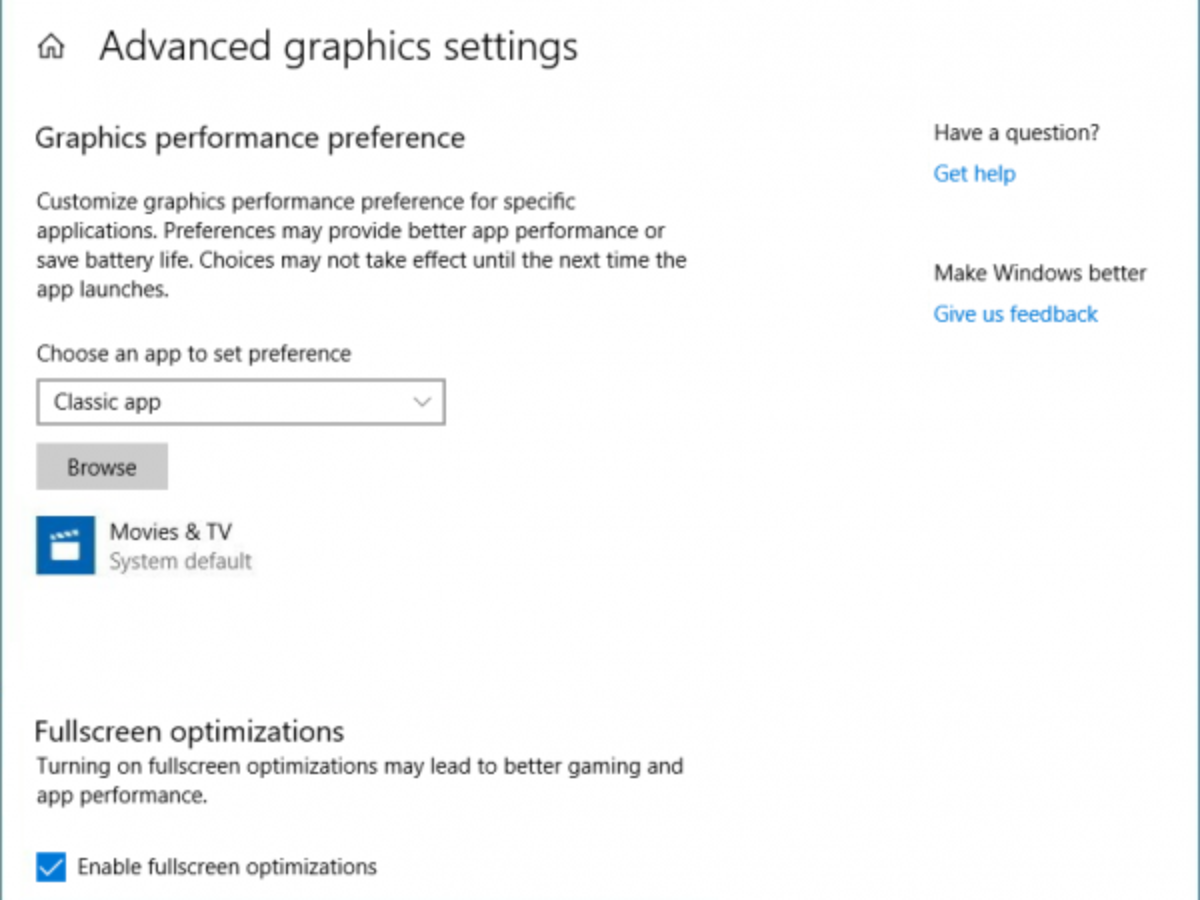Viewport: 1200px width, 900px height.
Task: Click the Customize graphics performance description paragraph
Action: coord(361,245)
